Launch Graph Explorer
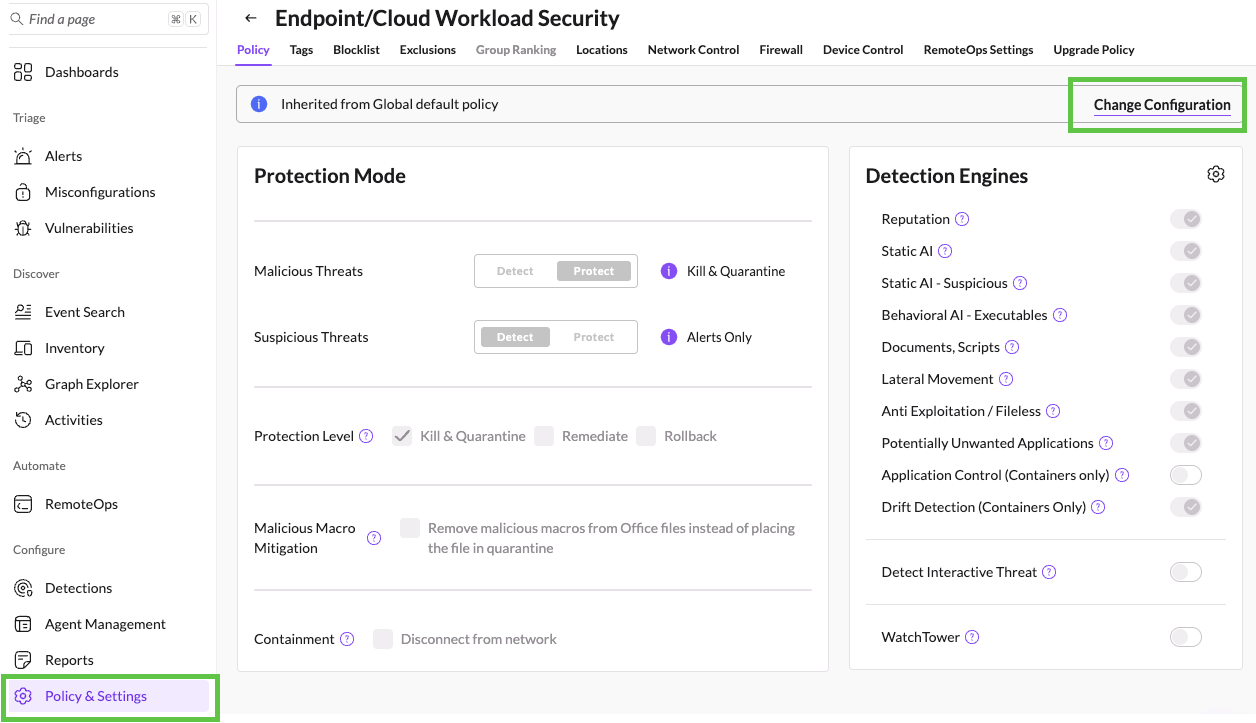The height and width of the screenshot is (723, 1256). click(x=89, y=384)
